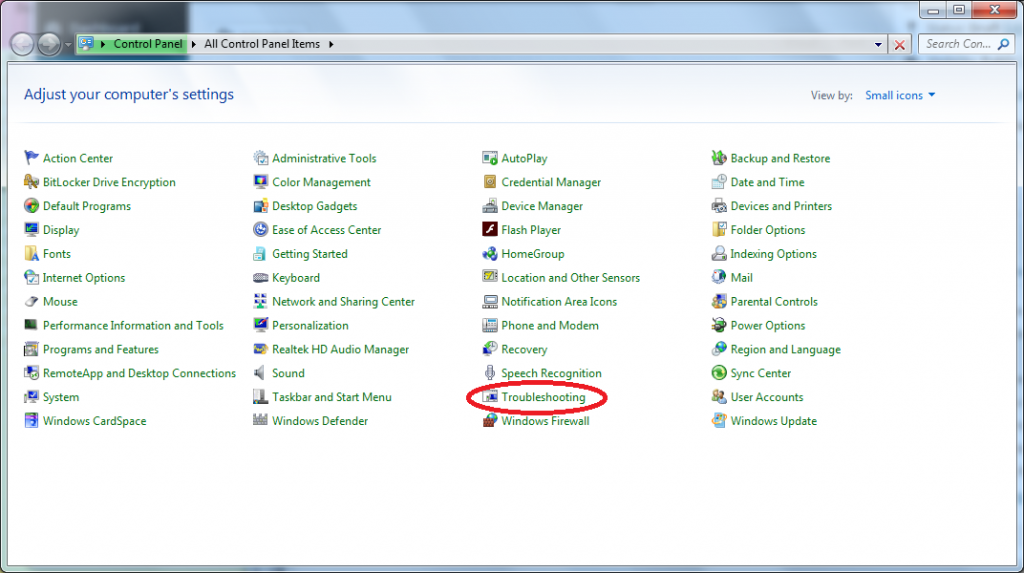This screenshot has height=573, width=1024.
Task: Open the System link
Action: 61,397
